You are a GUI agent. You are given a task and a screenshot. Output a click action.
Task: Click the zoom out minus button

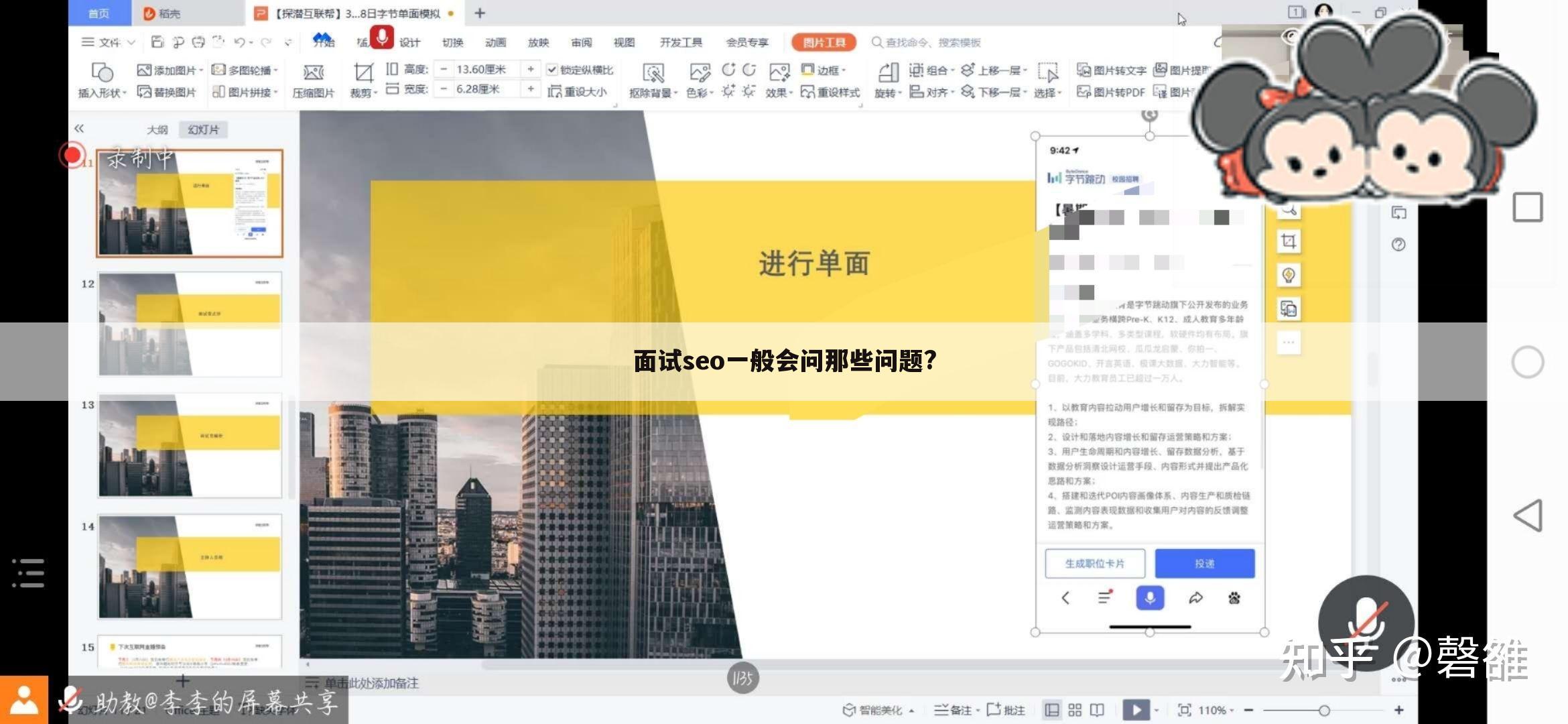(1248, 710)
